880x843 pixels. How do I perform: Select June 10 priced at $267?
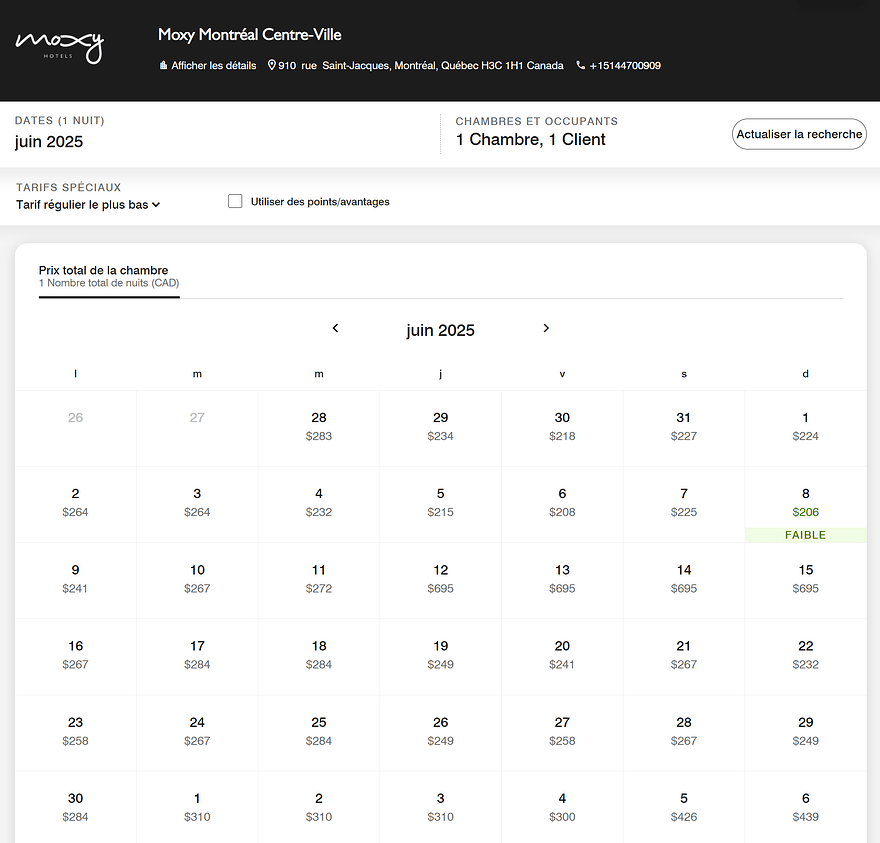(x=197, y=581)
